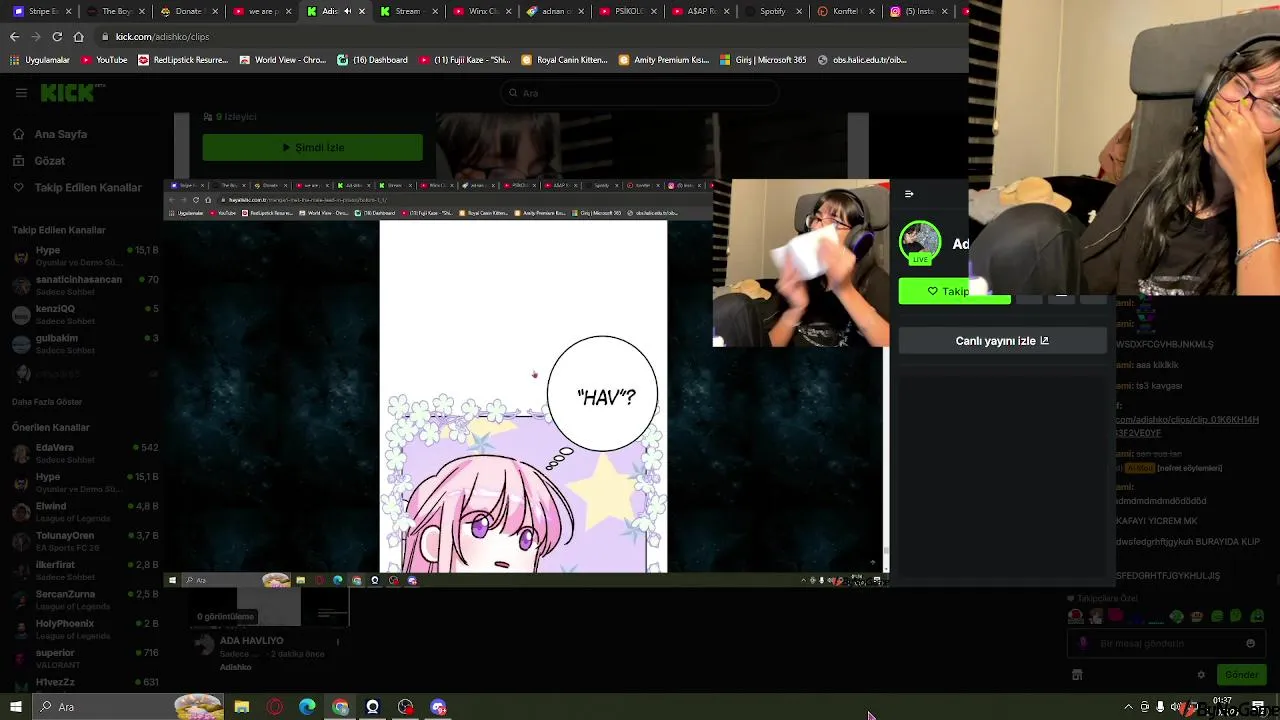Click the green KICK logo
This screenshot has height=720, width=1280.
[68, 93]
